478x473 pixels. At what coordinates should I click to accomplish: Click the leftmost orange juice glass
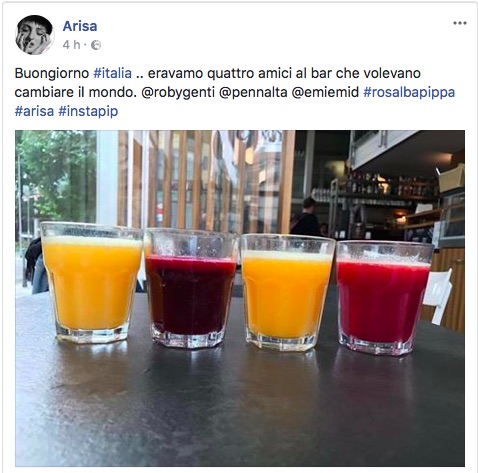click(x=91, y=283)
